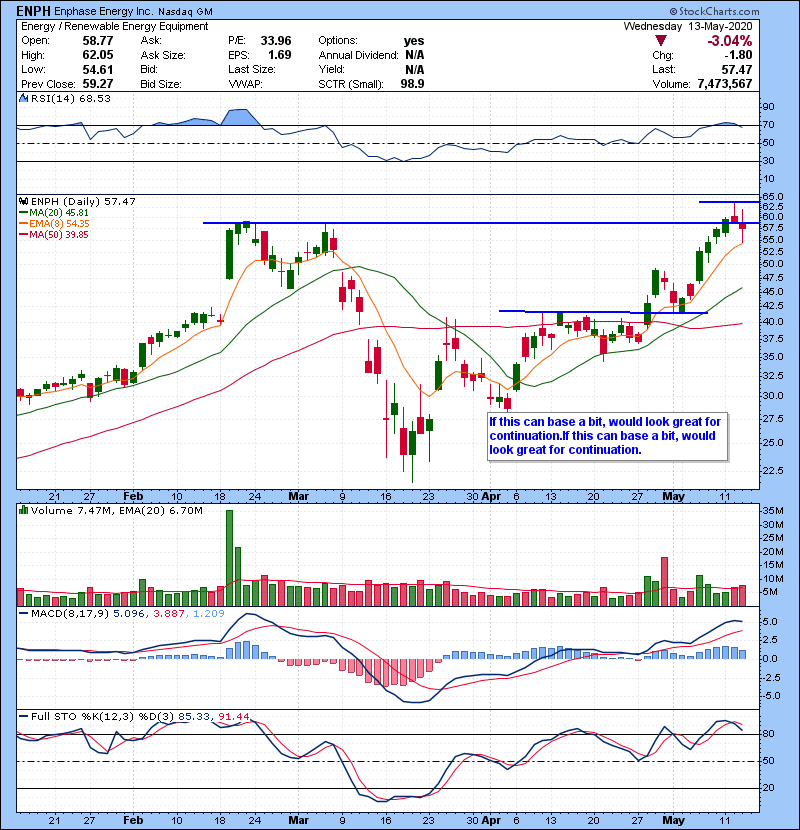Click the MACD(8,17,9) indicator label
Viewport: 800px width, 830px height.
pos(70,614)
